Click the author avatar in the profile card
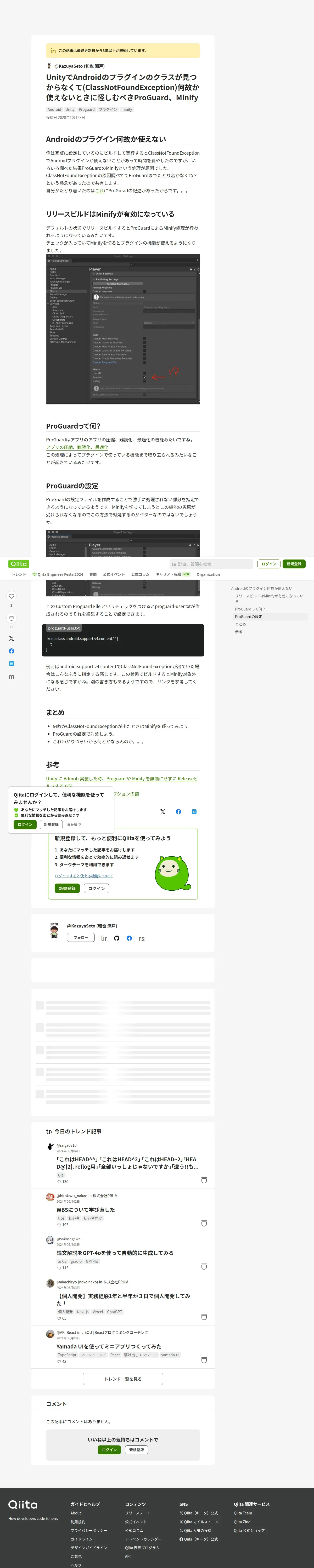The image size is (314, 1568). pyautogui.click(x=54, y=931)
